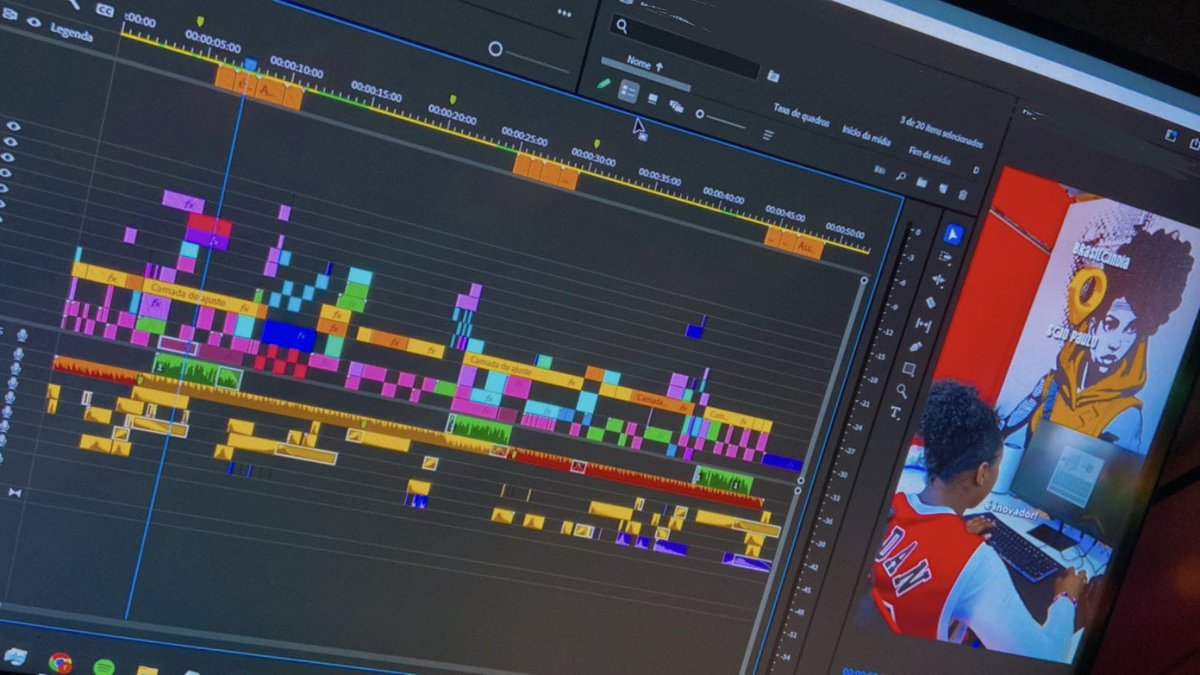Viewport: 1200px width, 675px height.
Task: Click inside the project panel search field
Action: point(686,45)
